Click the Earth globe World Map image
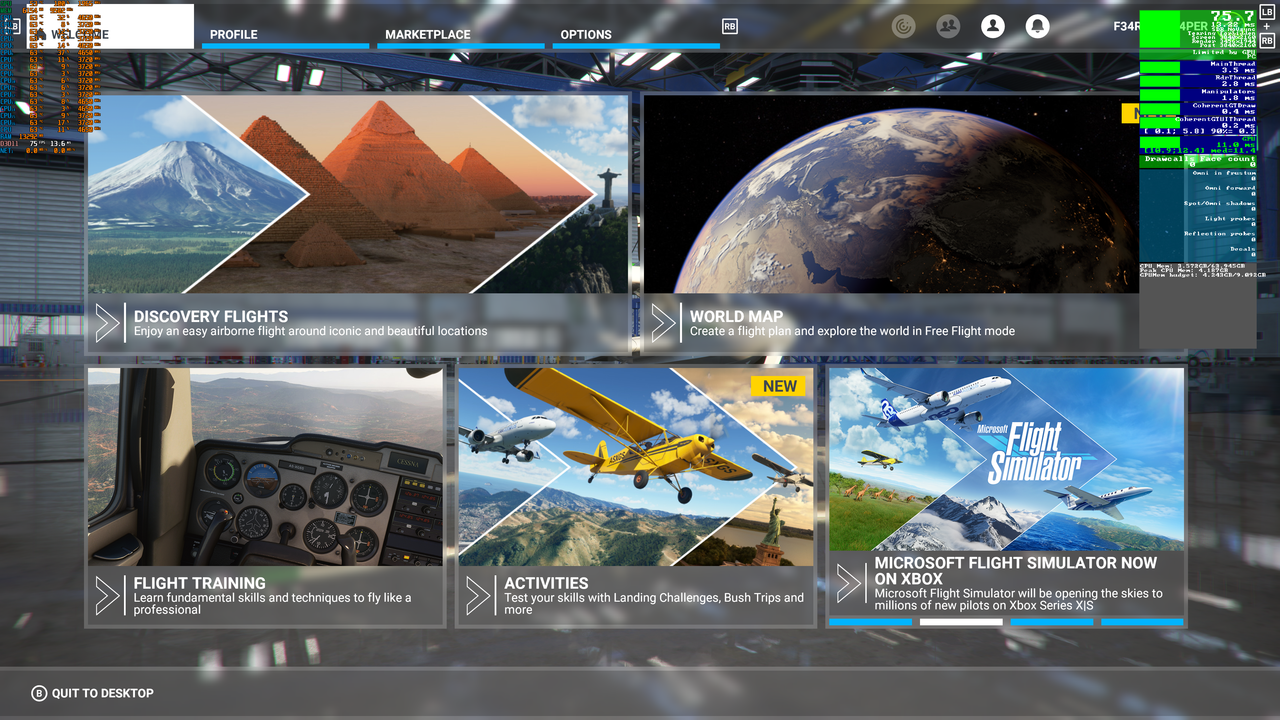1280x720 pixels. pos(890,194)
